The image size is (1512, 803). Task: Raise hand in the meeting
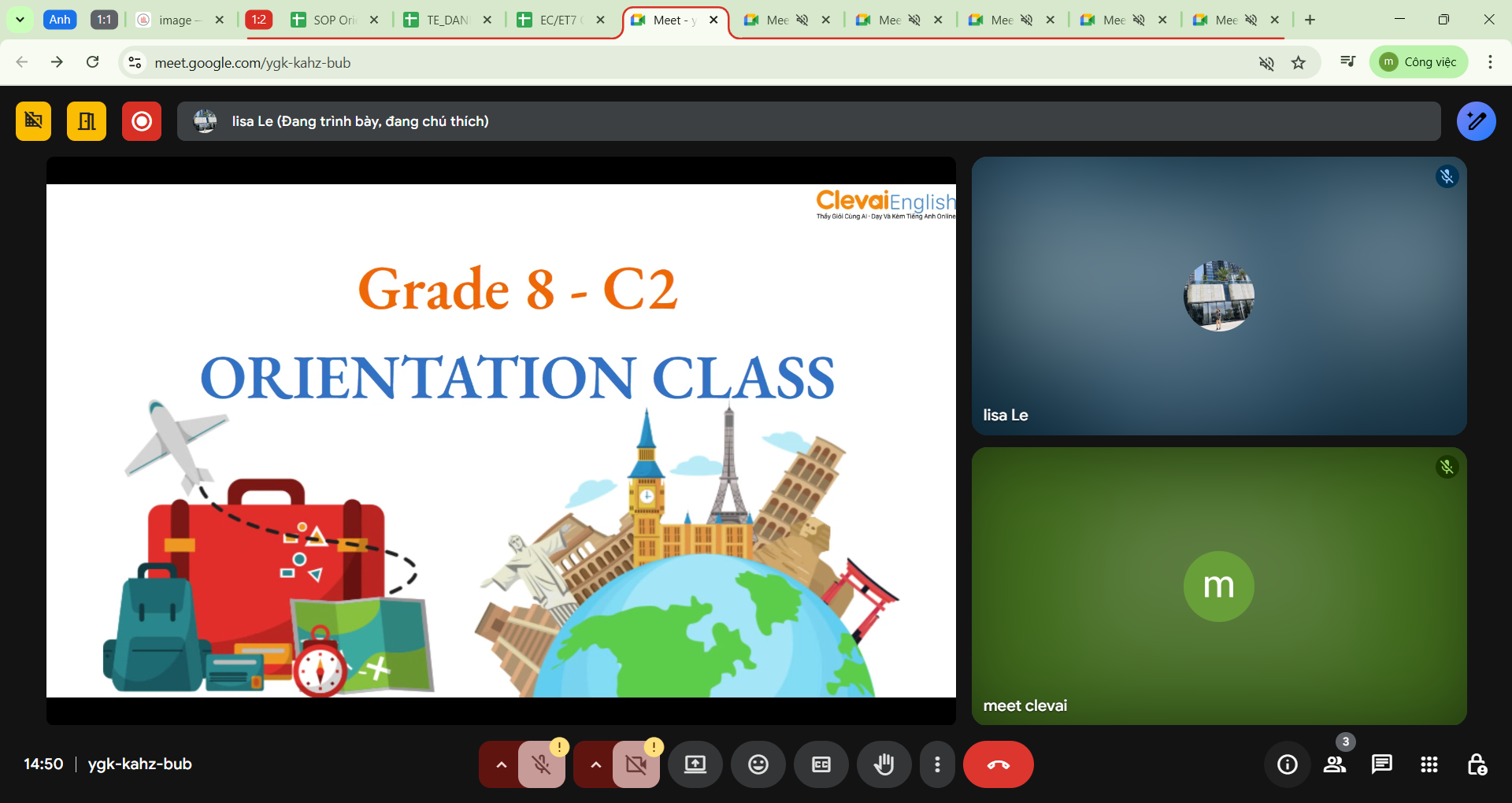[884, 764]
